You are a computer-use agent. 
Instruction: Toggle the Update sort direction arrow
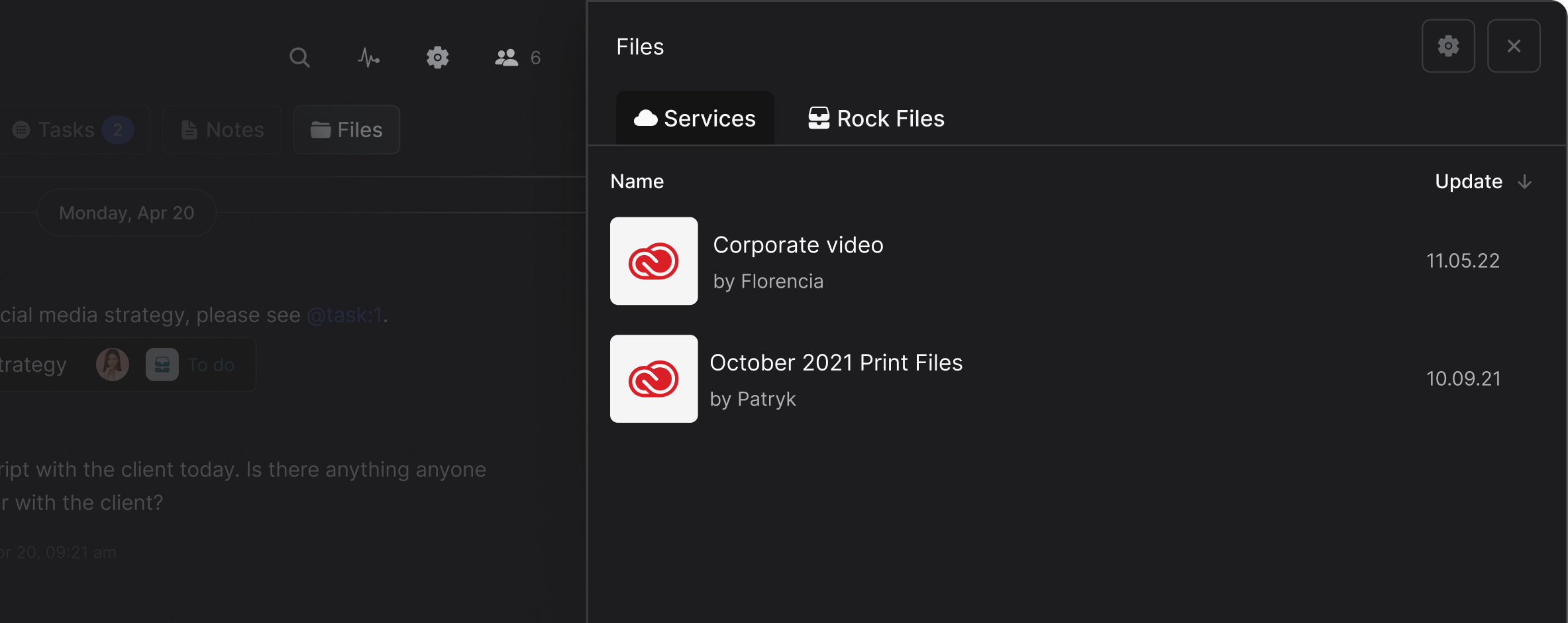click(x=1524, y=182)
